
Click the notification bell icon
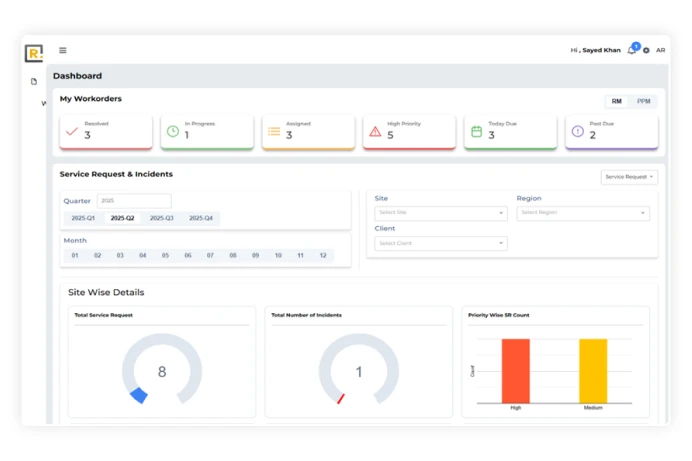tap(631, 50)
